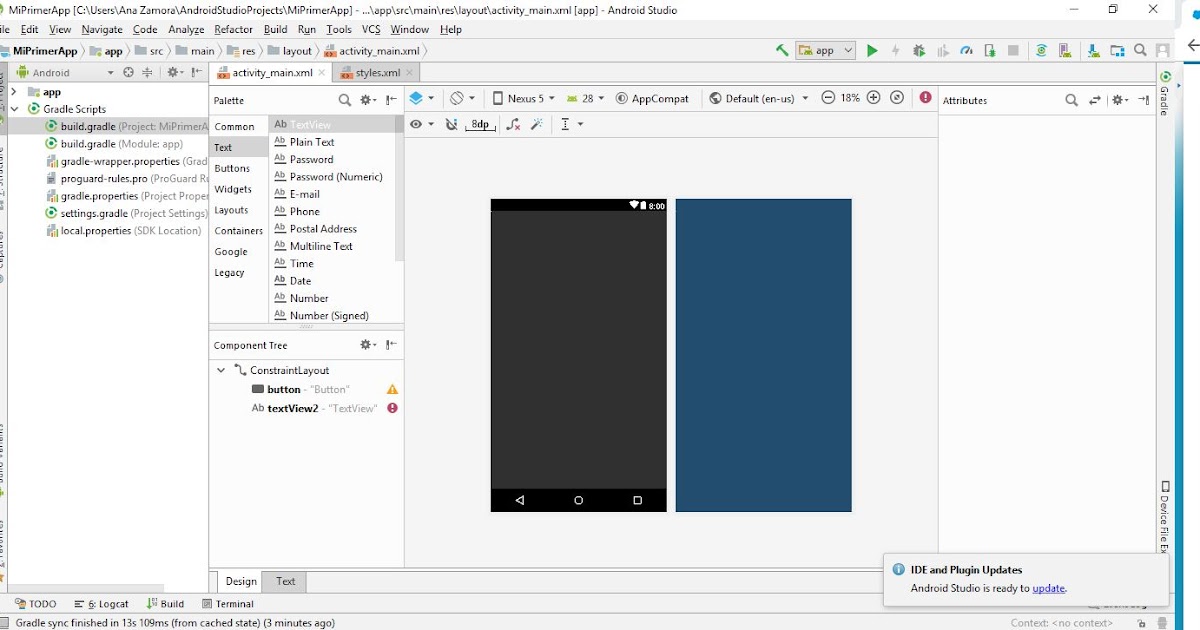1200x630 pixels.
Task: Open the Analyze menu
Action: coord(186,29)
